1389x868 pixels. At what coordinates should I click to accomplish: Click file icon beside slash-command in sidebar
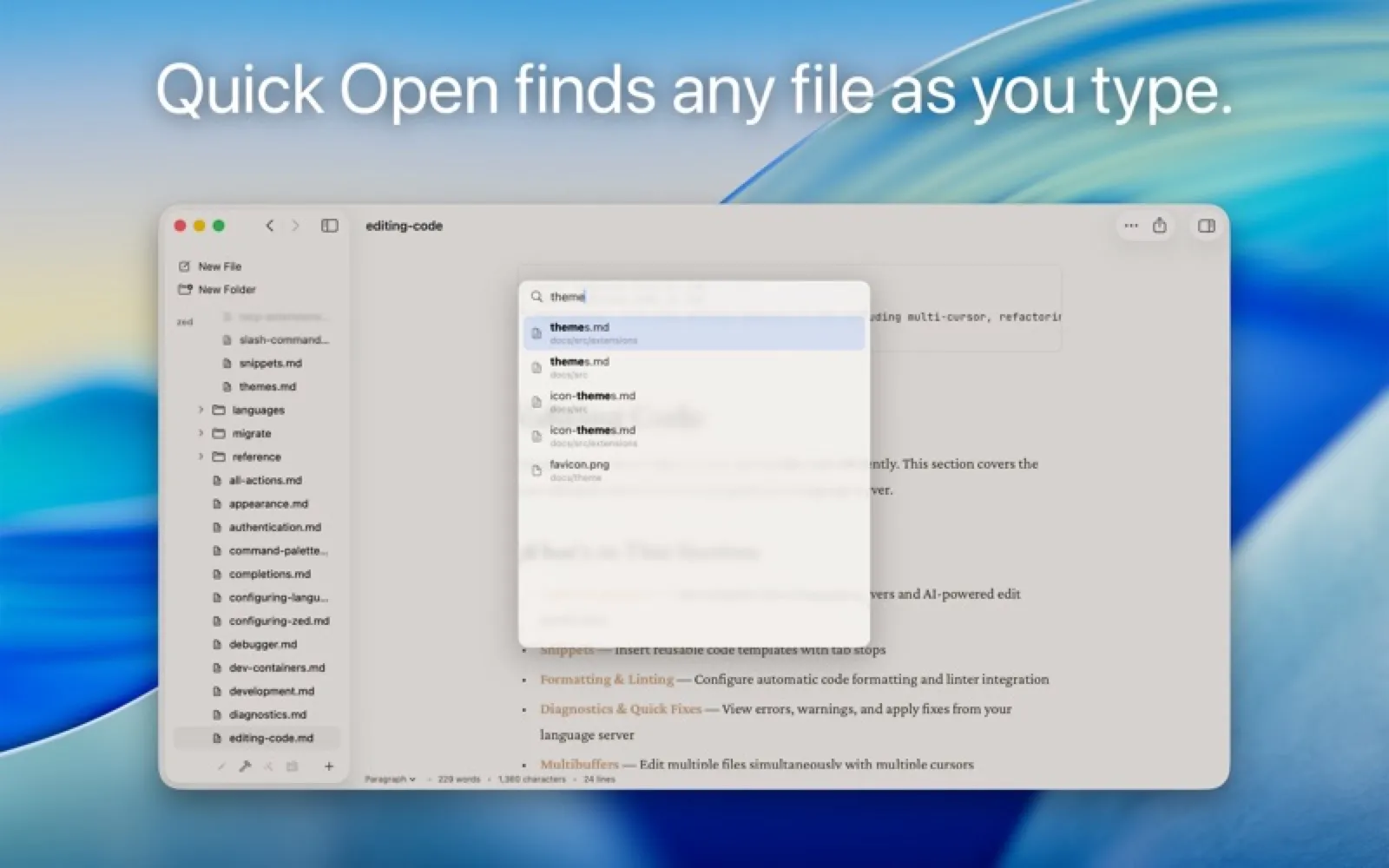(x=227, y=340)
